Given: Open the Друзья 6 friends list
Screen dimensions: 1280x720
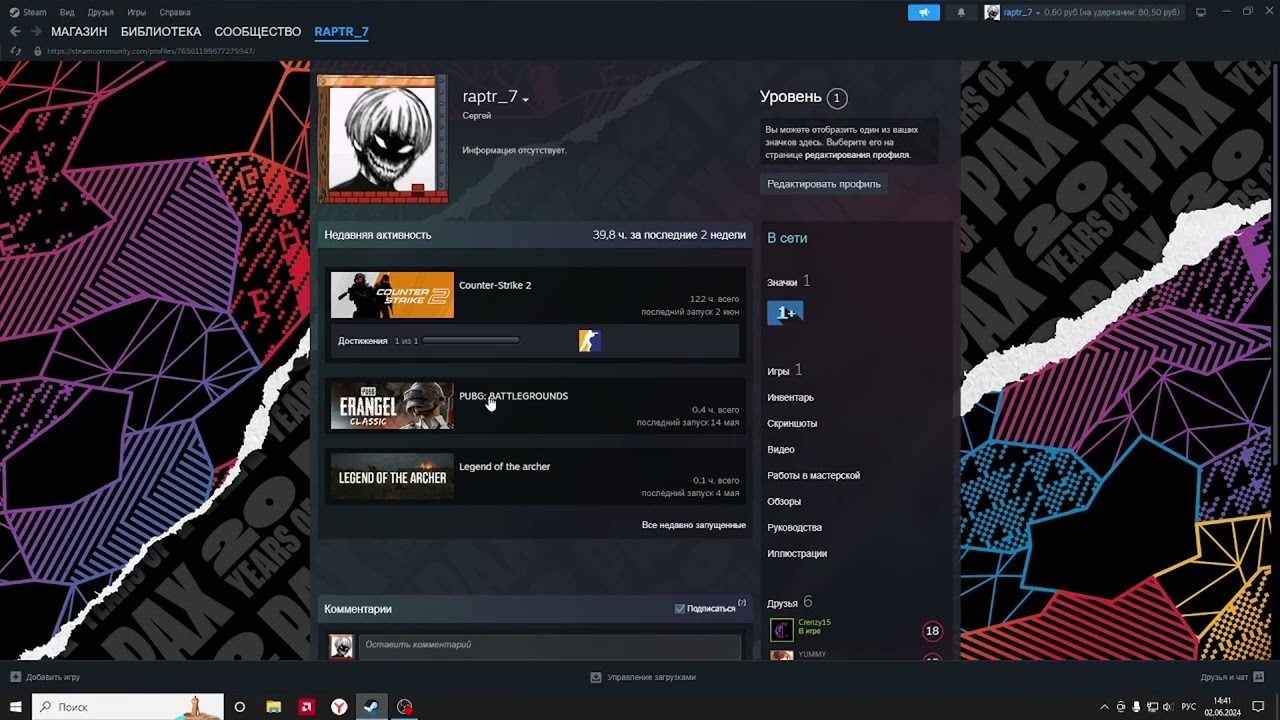Looking at the screenshot, I should (789, 603).
